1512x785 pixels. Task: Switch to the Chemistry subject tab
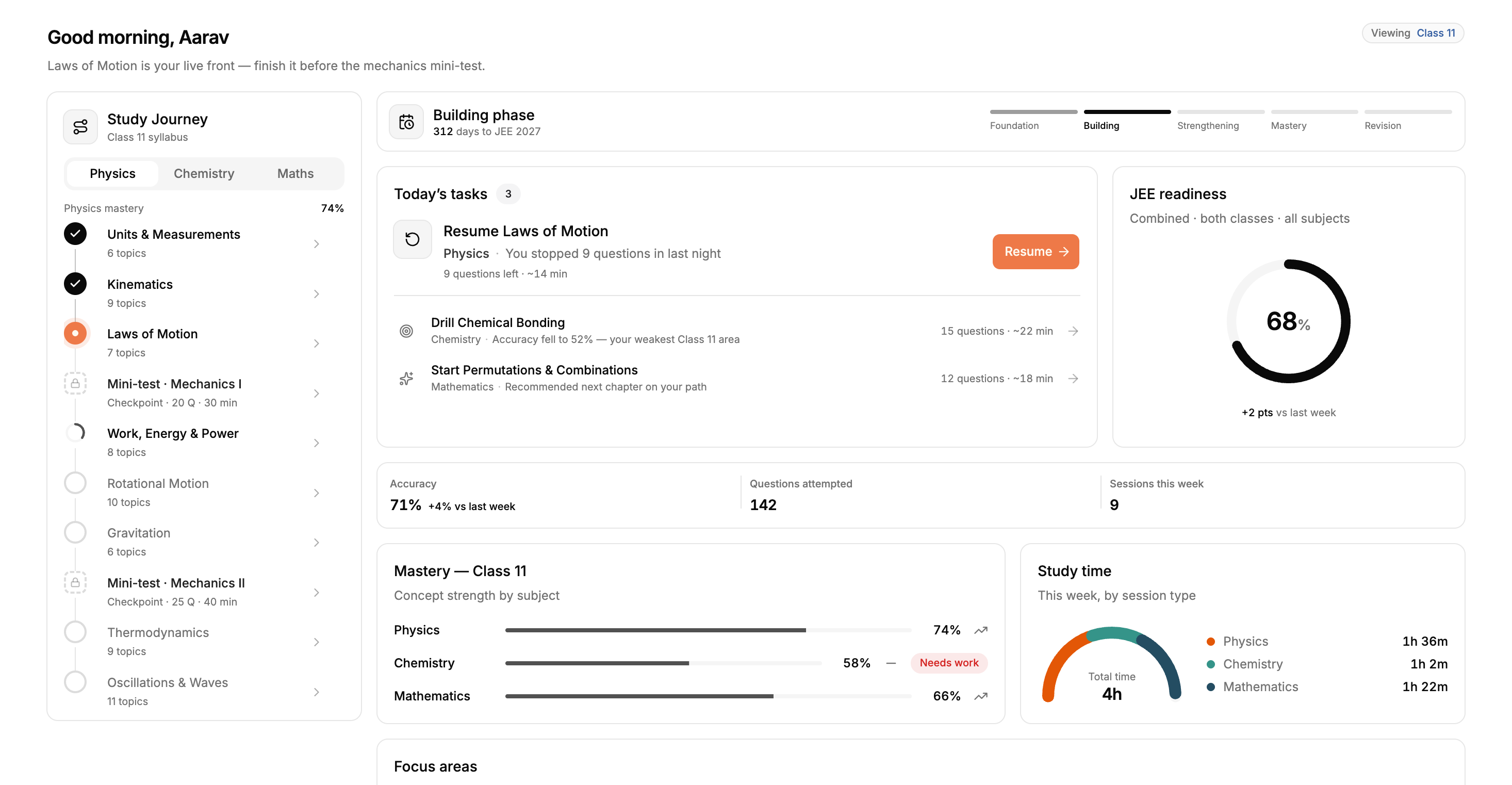[204, 174]
